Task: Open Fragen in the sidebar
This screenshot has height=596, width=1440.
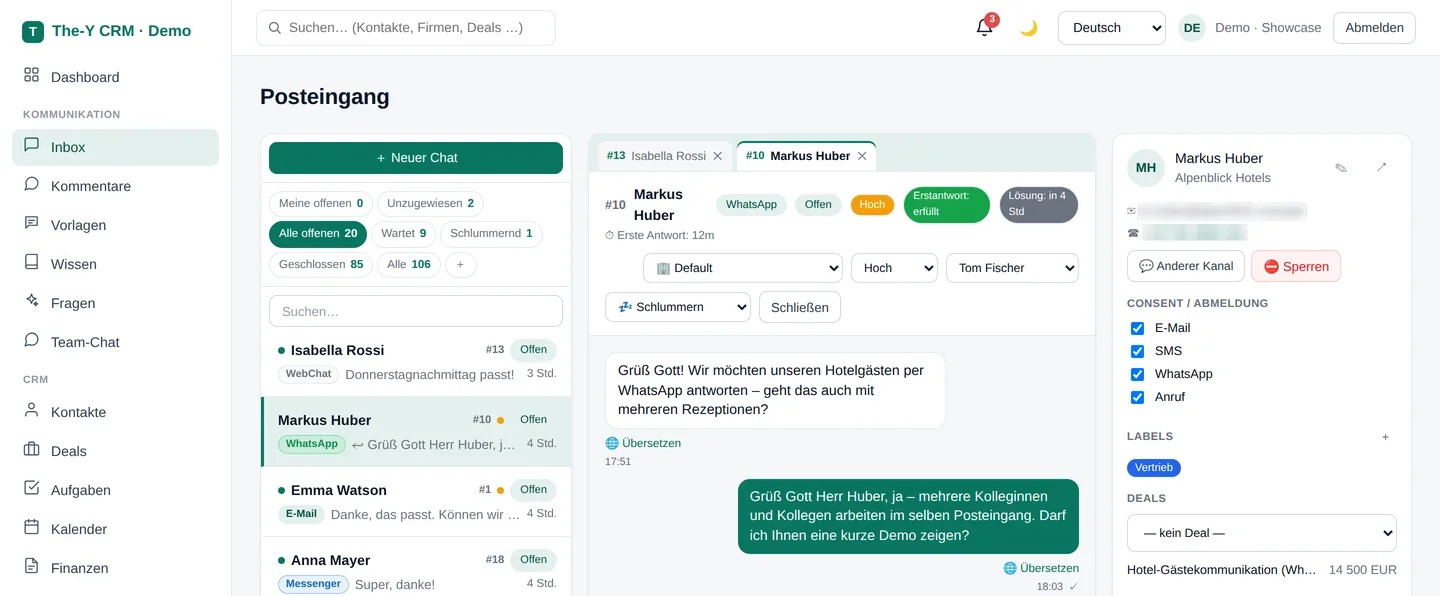Action: click(116, 303)
